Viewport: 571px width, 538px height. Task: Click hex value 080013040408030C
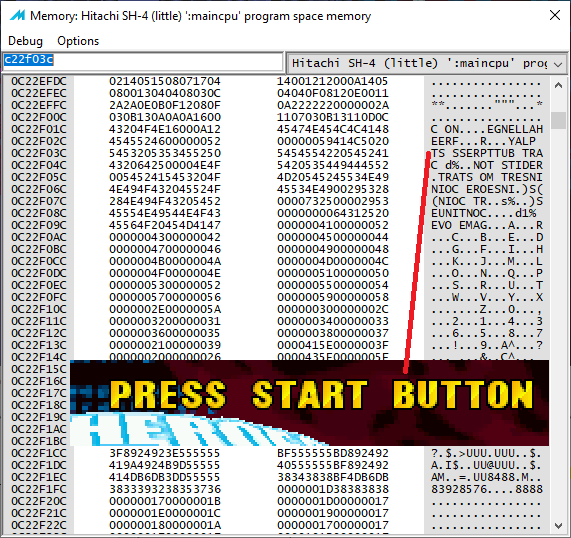(165, 93)
